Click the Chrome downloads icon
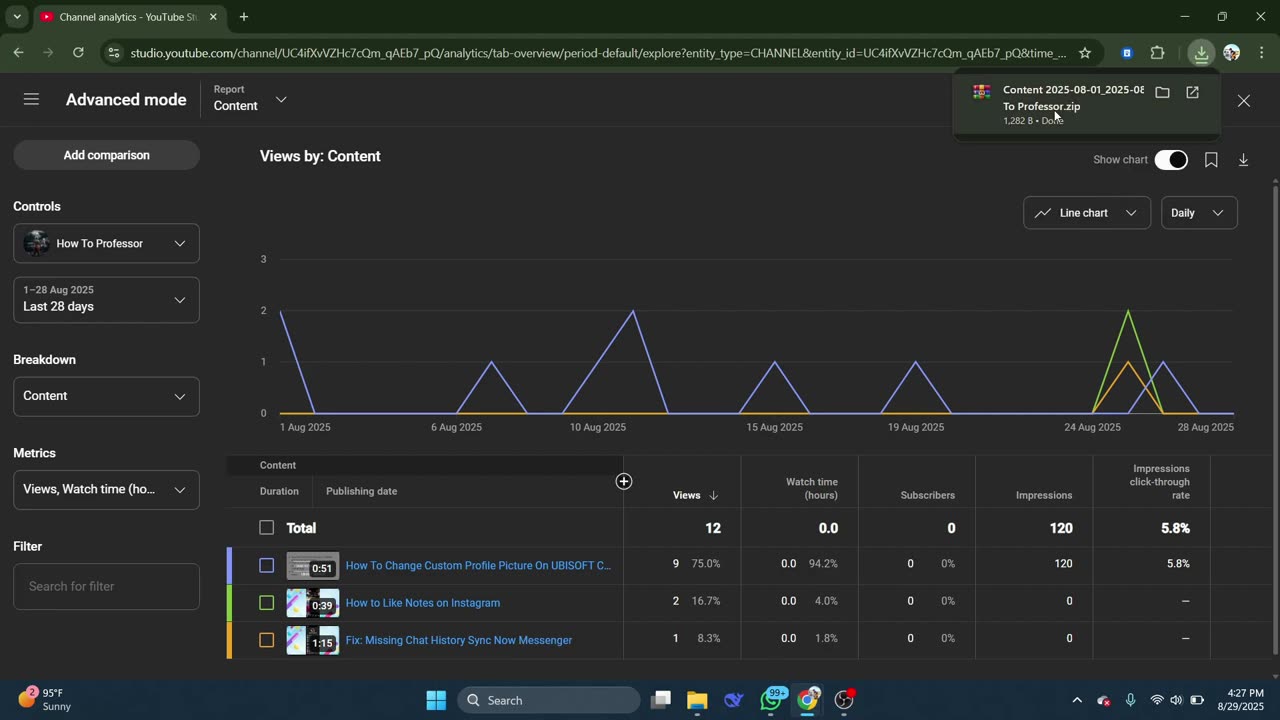Image resolution: width=1280 pixels, height=720 pixels. pyautogui.click(x=1201, y=53)
